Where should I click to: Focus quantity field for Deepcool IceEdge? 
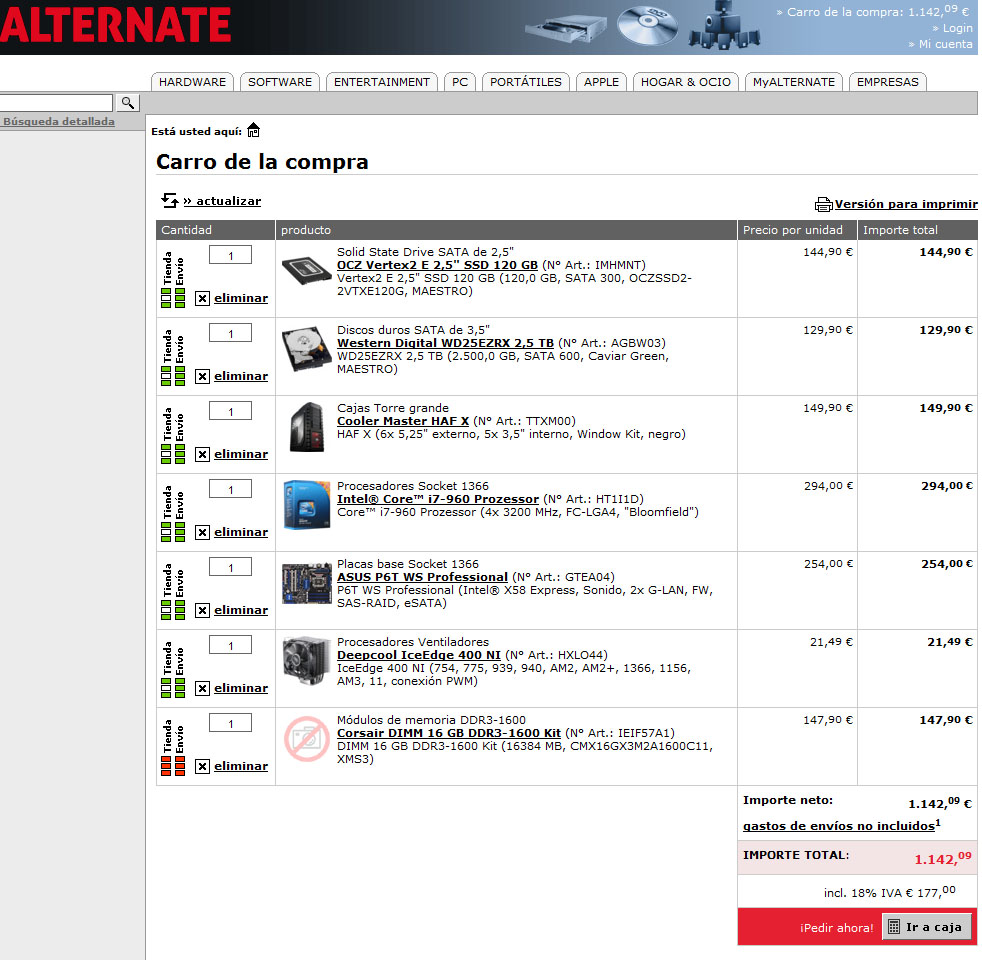230,645
